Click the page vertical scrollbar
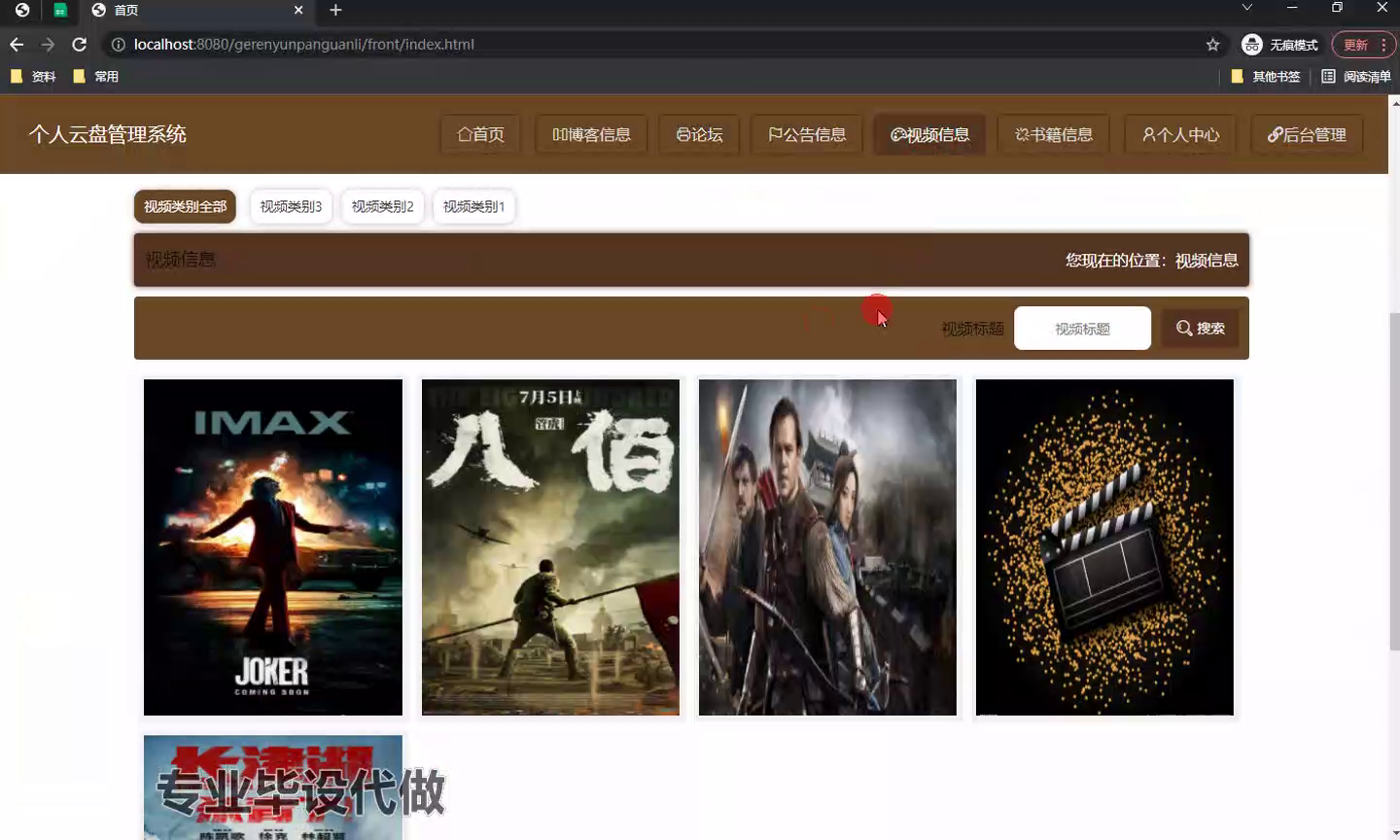The image size is (1400, 840). 1394,481
